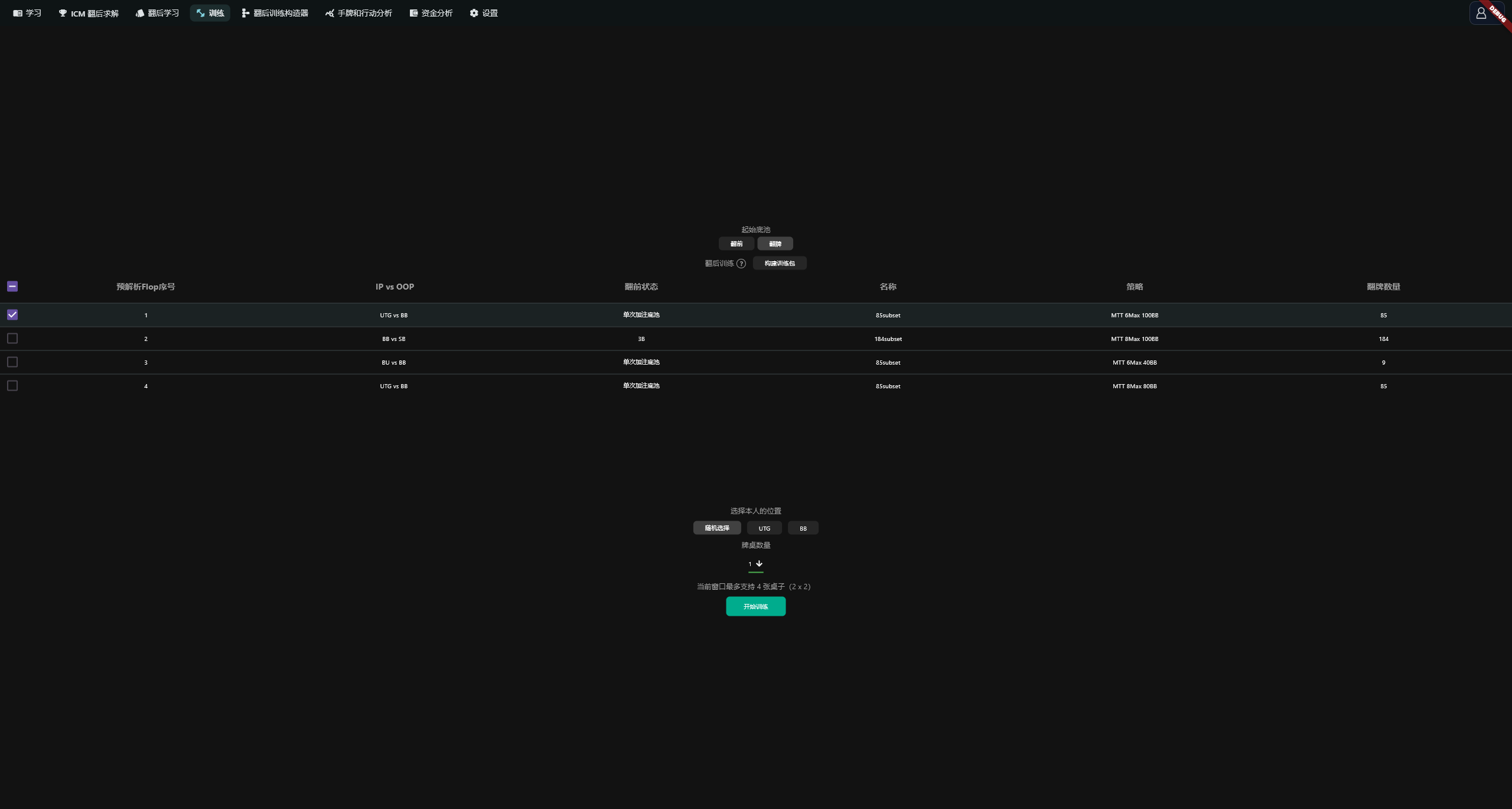Screen dimensions: 1512x809
Task: Click the 名称 column header
Action: pos(888,287)
